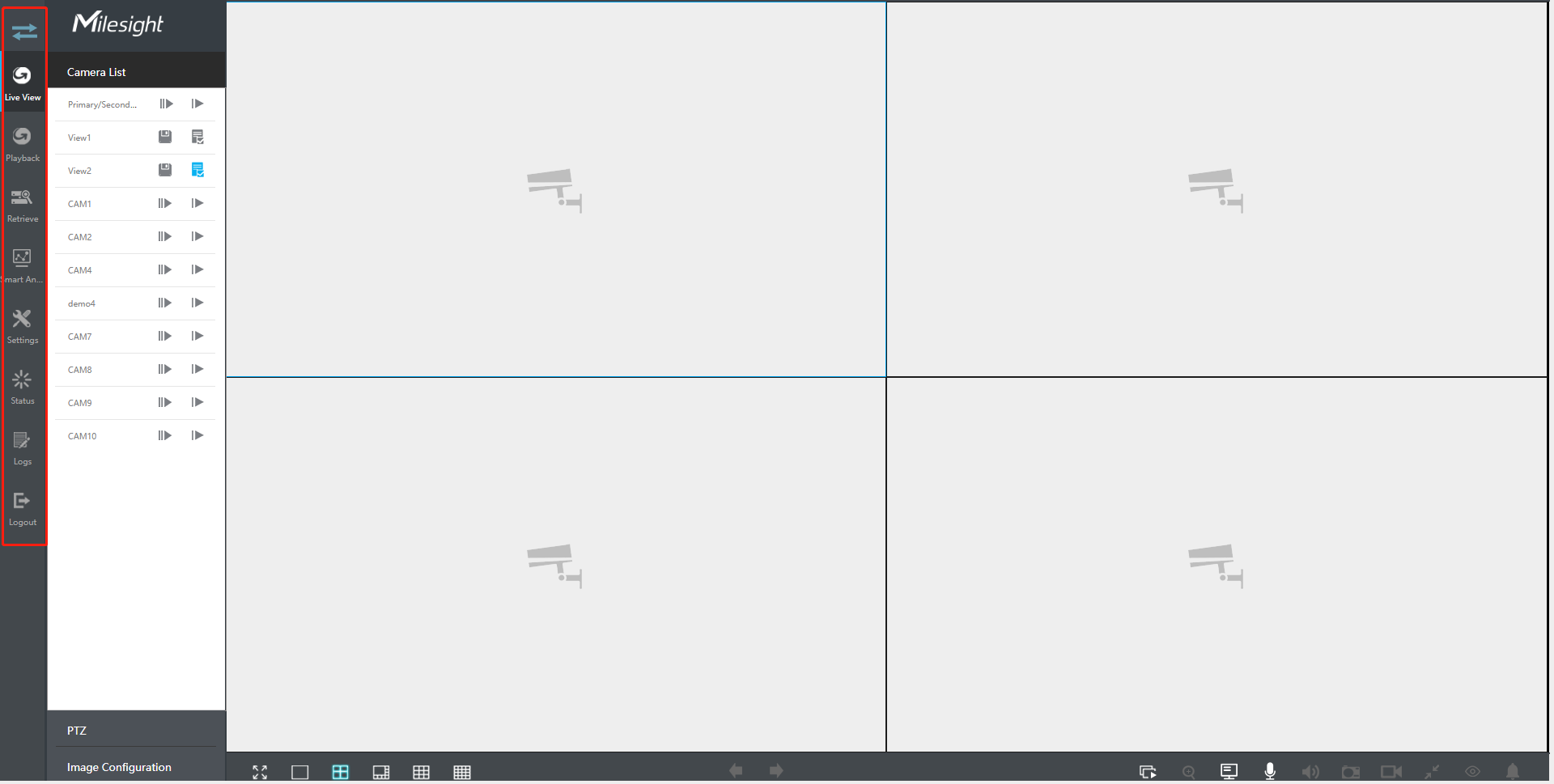Select the 3x3 grid layout

point(421,772)
